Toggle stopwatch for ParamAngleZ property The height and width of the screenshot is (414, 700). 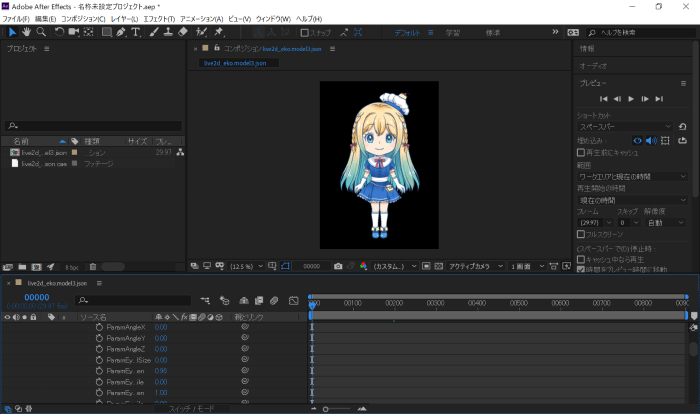click(x=99, y=349)
